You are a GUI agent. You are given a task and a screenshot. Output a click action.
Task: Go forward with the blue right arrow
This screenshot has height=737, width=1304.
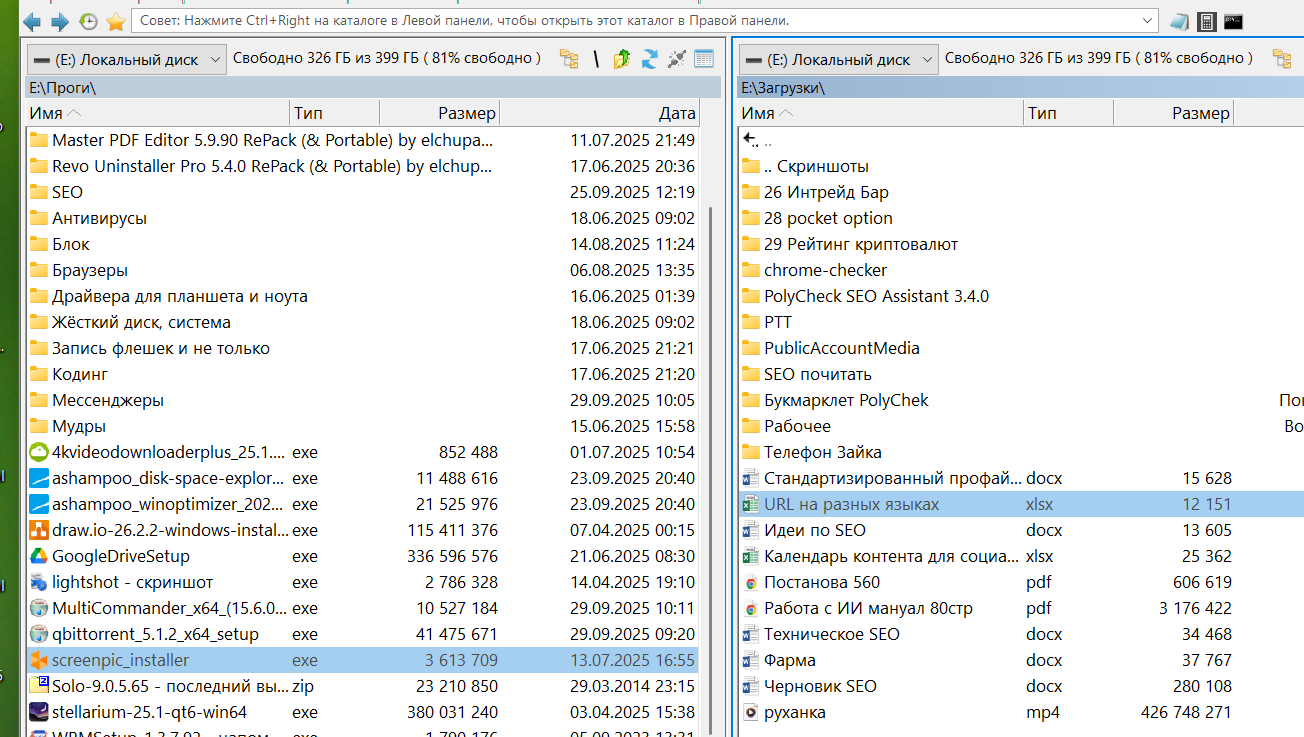pyautogui.click(x=60, y=21)
